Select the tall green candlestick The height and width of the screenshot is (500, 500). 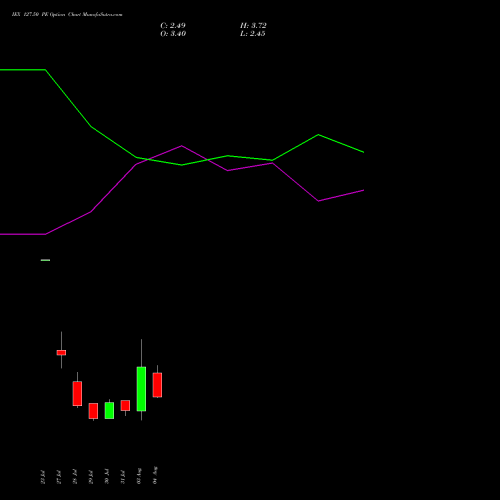pyautogui.click(x=141, y=389)
